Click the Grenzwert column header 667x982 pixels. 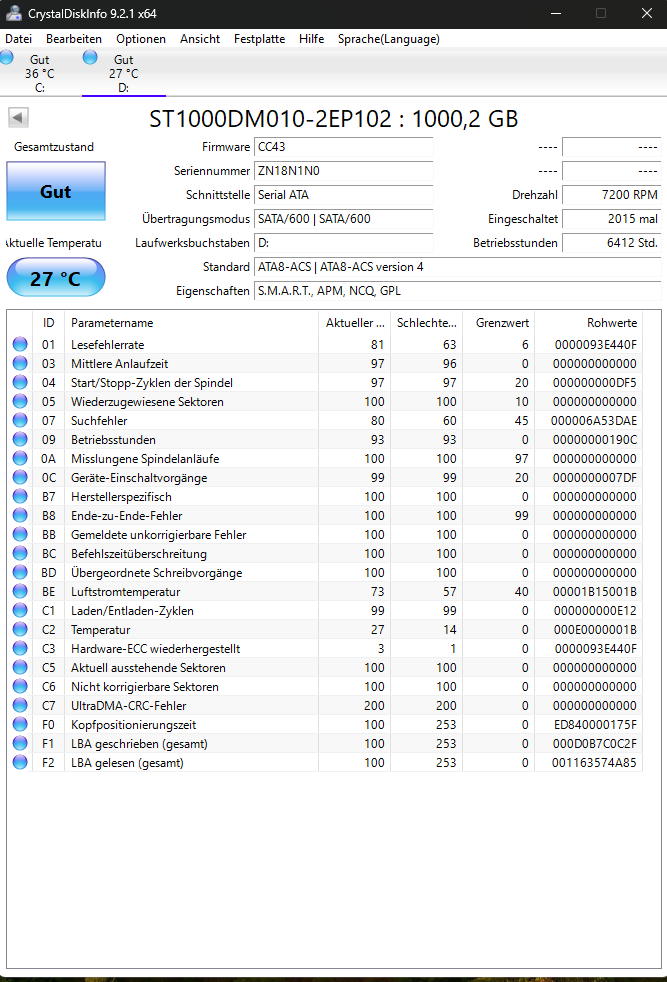coord(499,323)
